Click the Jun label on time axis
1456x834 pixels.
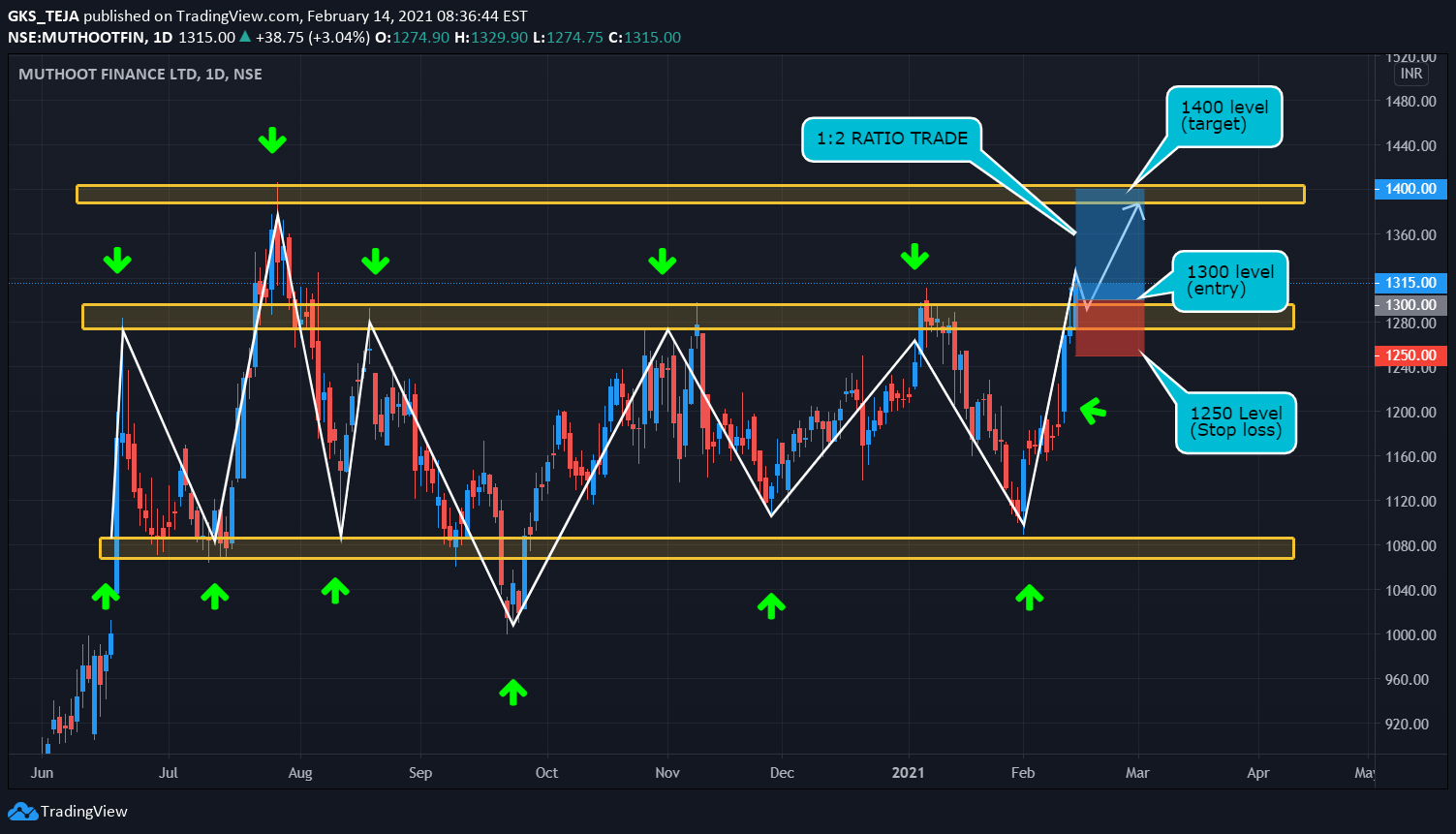[42, 773]
